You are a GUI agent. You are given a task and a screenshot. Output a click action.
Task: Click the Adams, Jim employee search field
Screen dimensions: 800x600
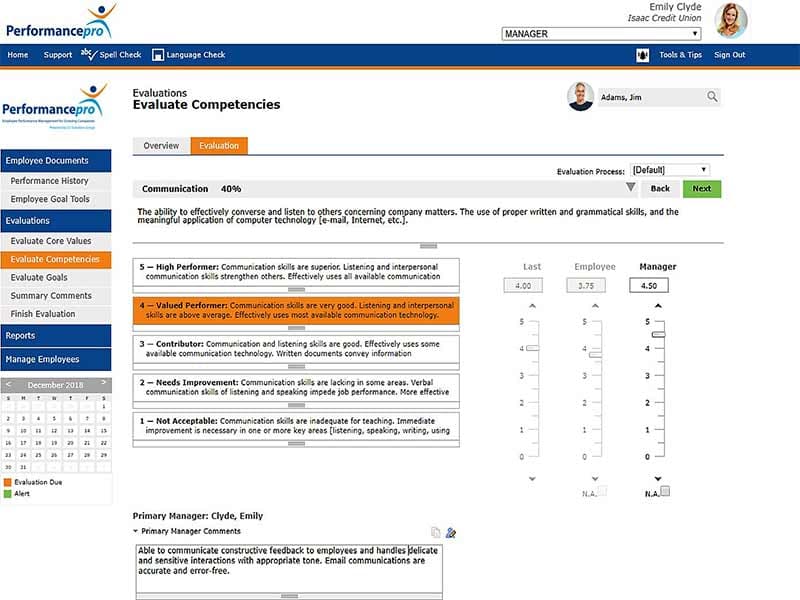click(x=658, y=97)
